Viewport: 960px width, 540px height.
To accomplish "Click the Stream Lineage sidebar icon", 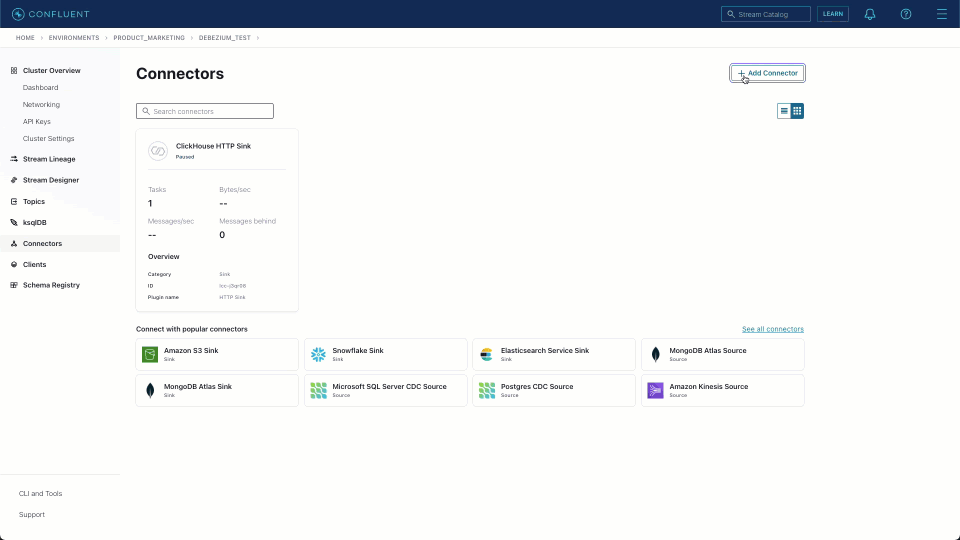I will pyautogui.click(x=14, y=159).
